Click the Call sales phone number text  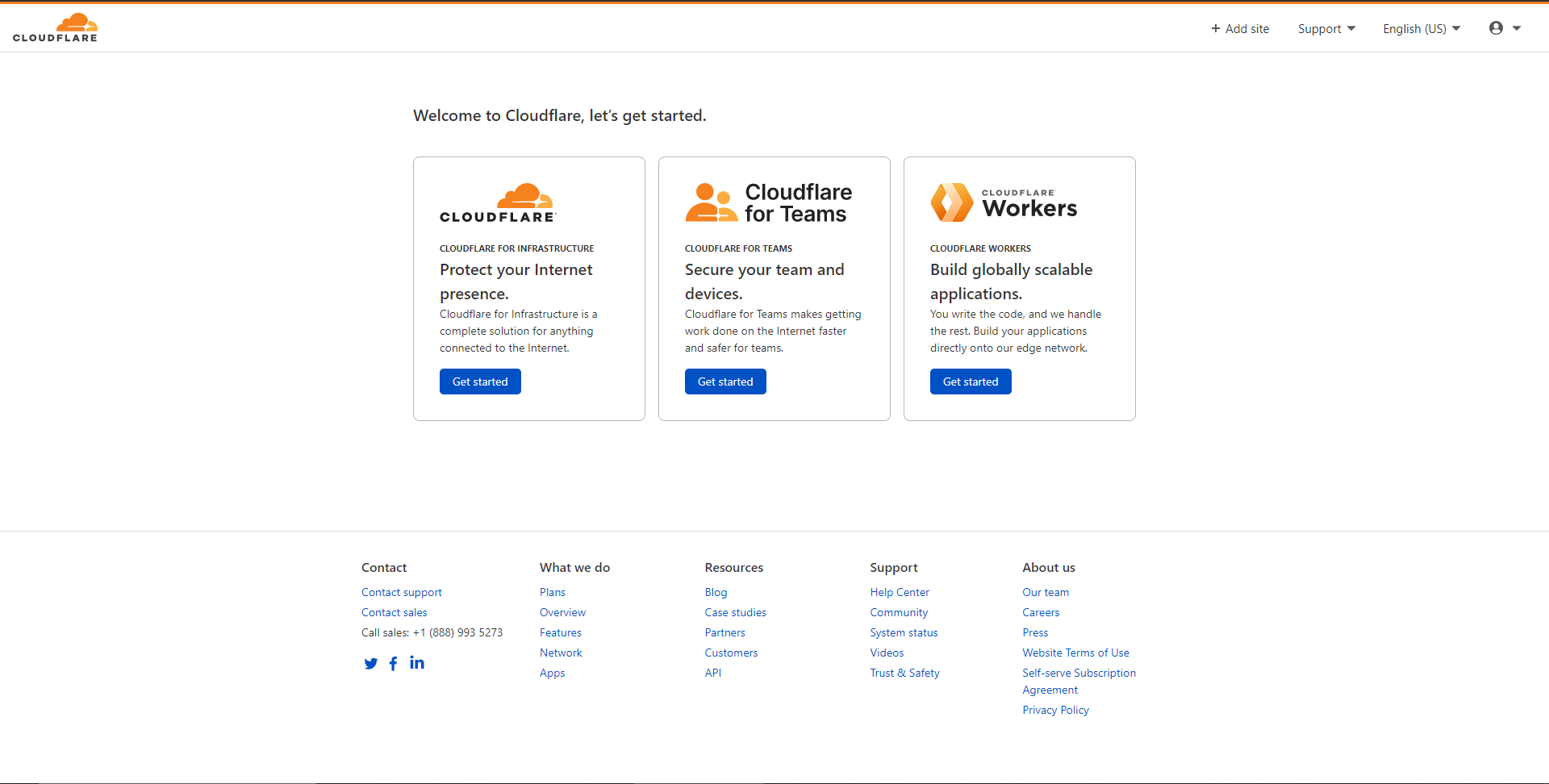[432, 632]
